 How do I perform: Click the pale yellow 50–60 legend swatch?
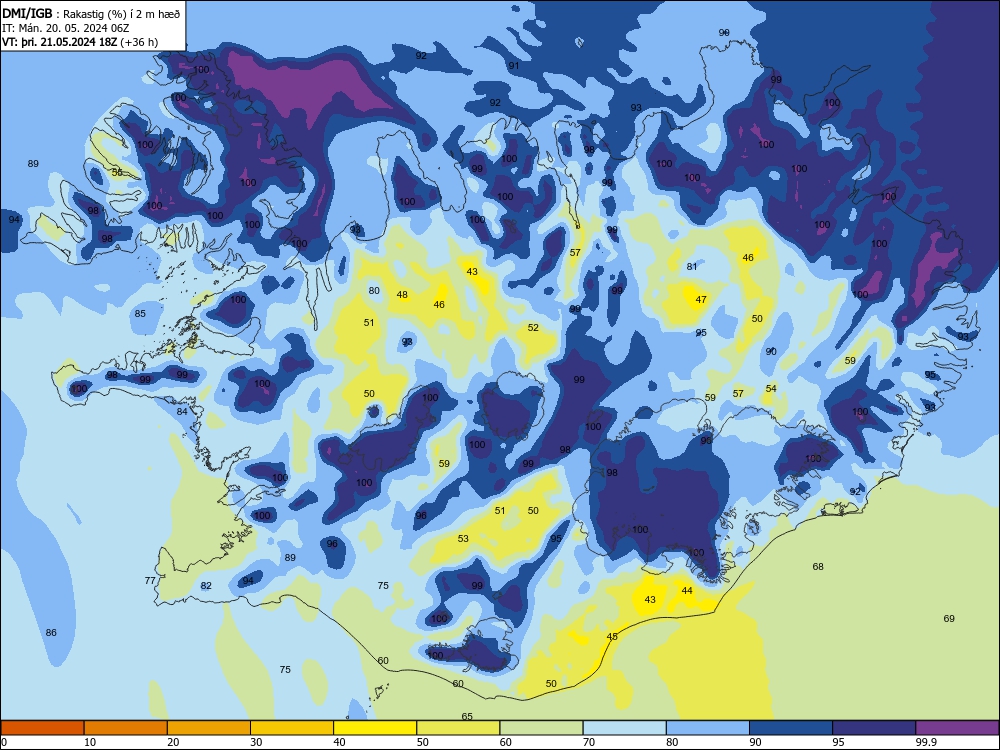(x=458, y=728)
